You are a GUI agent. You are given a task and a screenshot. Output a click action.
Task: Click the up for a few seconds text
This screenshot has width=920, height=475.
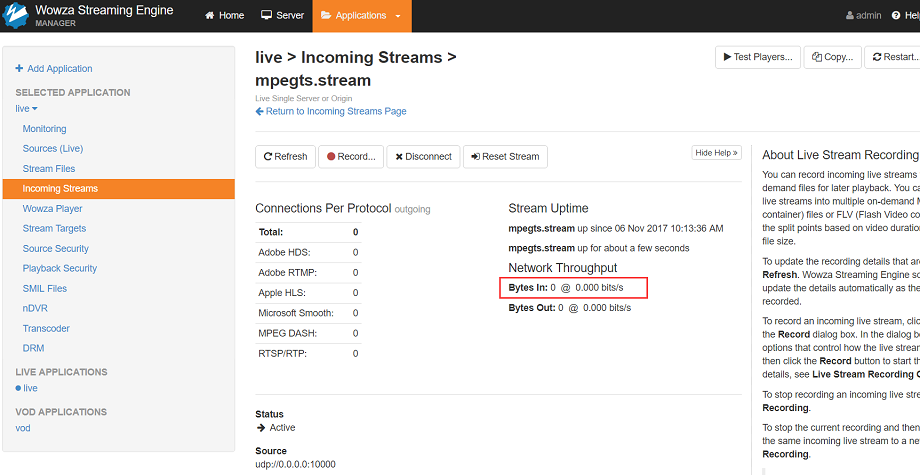[x=634, y=248]
